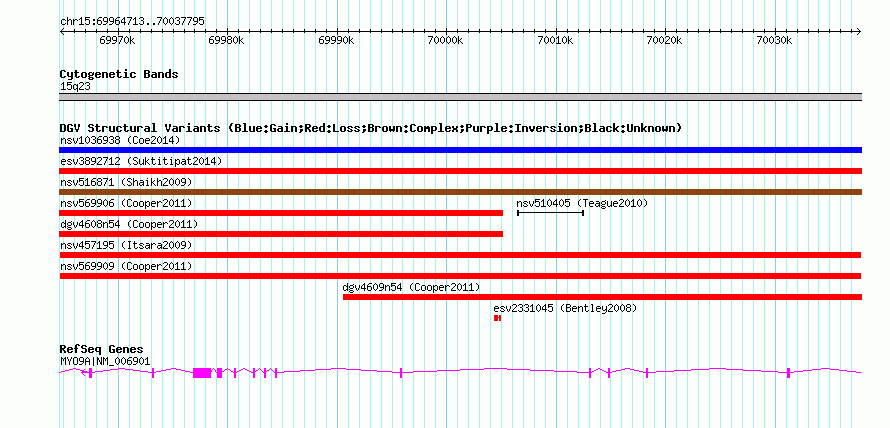
Task: Click the 70000k ruler tick label
Action: tap(446, 40)
